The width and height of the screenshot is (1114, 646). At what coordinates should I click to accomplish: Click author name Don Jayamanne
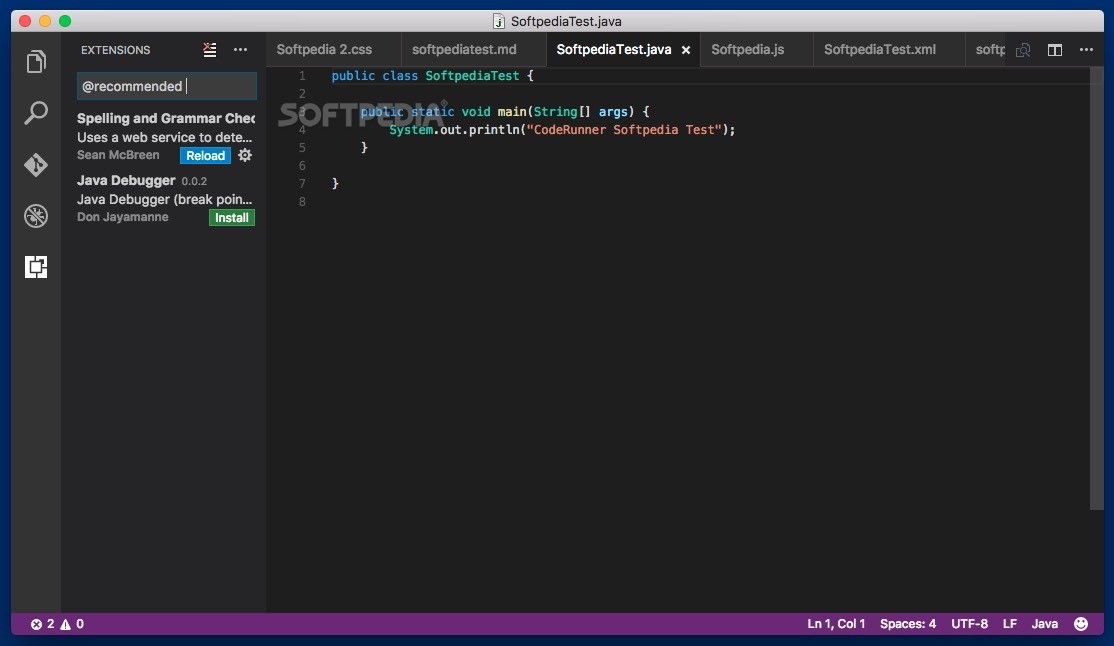pos(122,217)
